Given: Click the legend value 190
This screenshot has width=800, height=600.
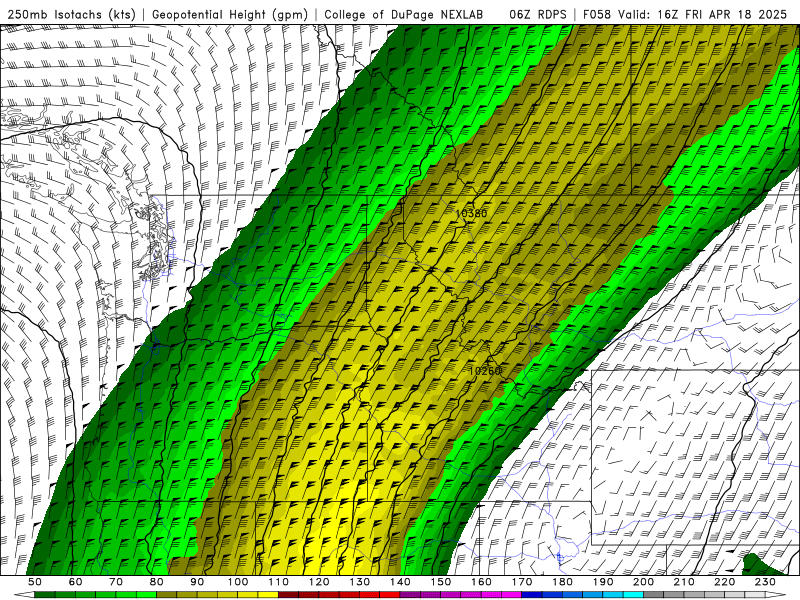Looking at the screenshot, I should [x=603, y=582].
